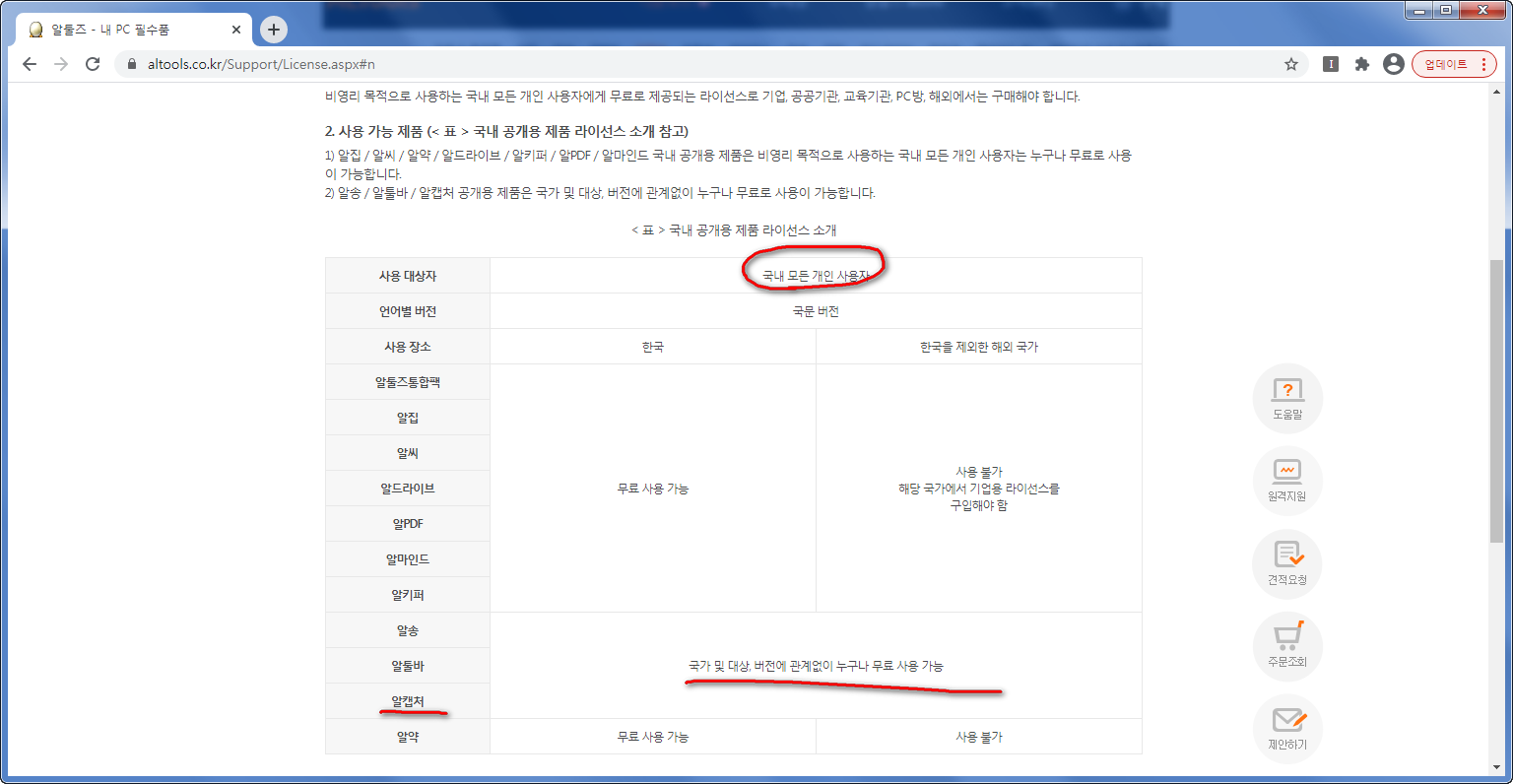Click the 알툴즈통합팩 row
This screenshot has height=784, width=1513.
pos(408,382)
